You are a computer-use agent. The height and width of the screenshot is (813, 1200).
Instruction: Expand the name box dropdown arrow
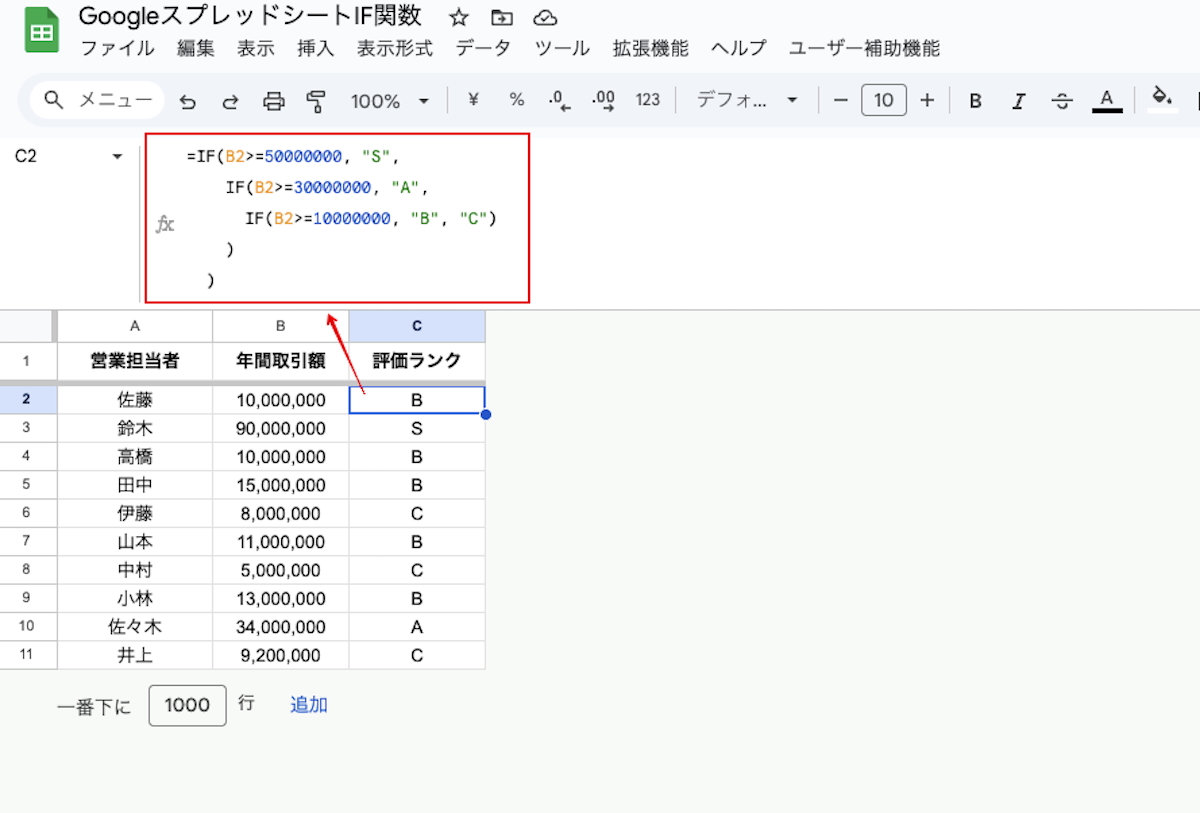pos(117,157)
